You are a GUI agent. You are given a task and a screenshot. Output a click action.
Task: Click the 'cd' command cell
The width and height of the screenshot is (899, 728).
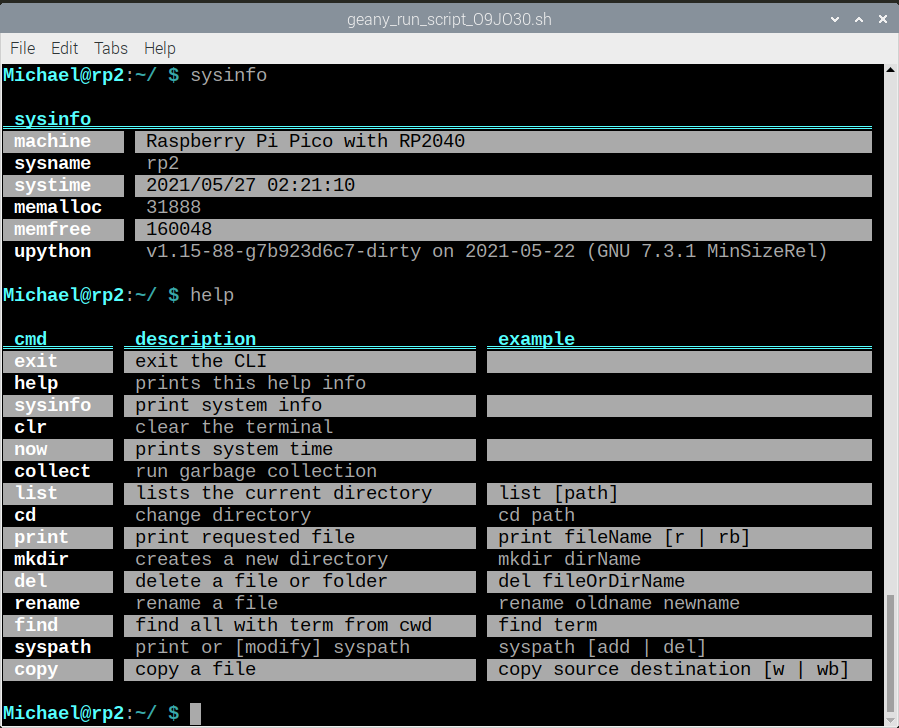[25, 515]
